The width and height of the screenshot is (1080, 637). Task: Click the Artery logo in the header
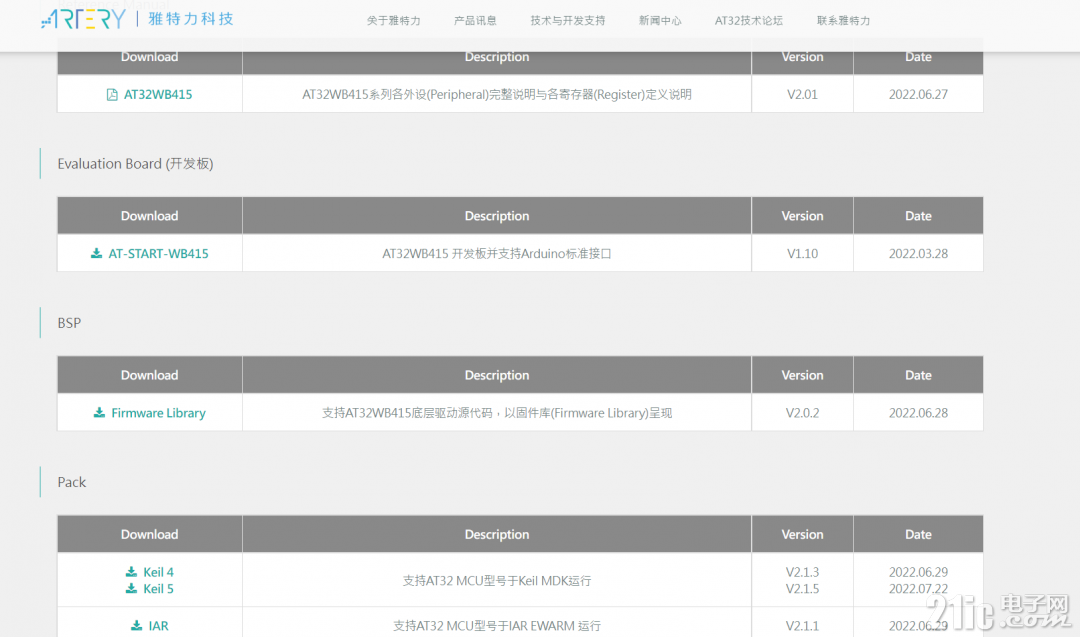(83, 19)
